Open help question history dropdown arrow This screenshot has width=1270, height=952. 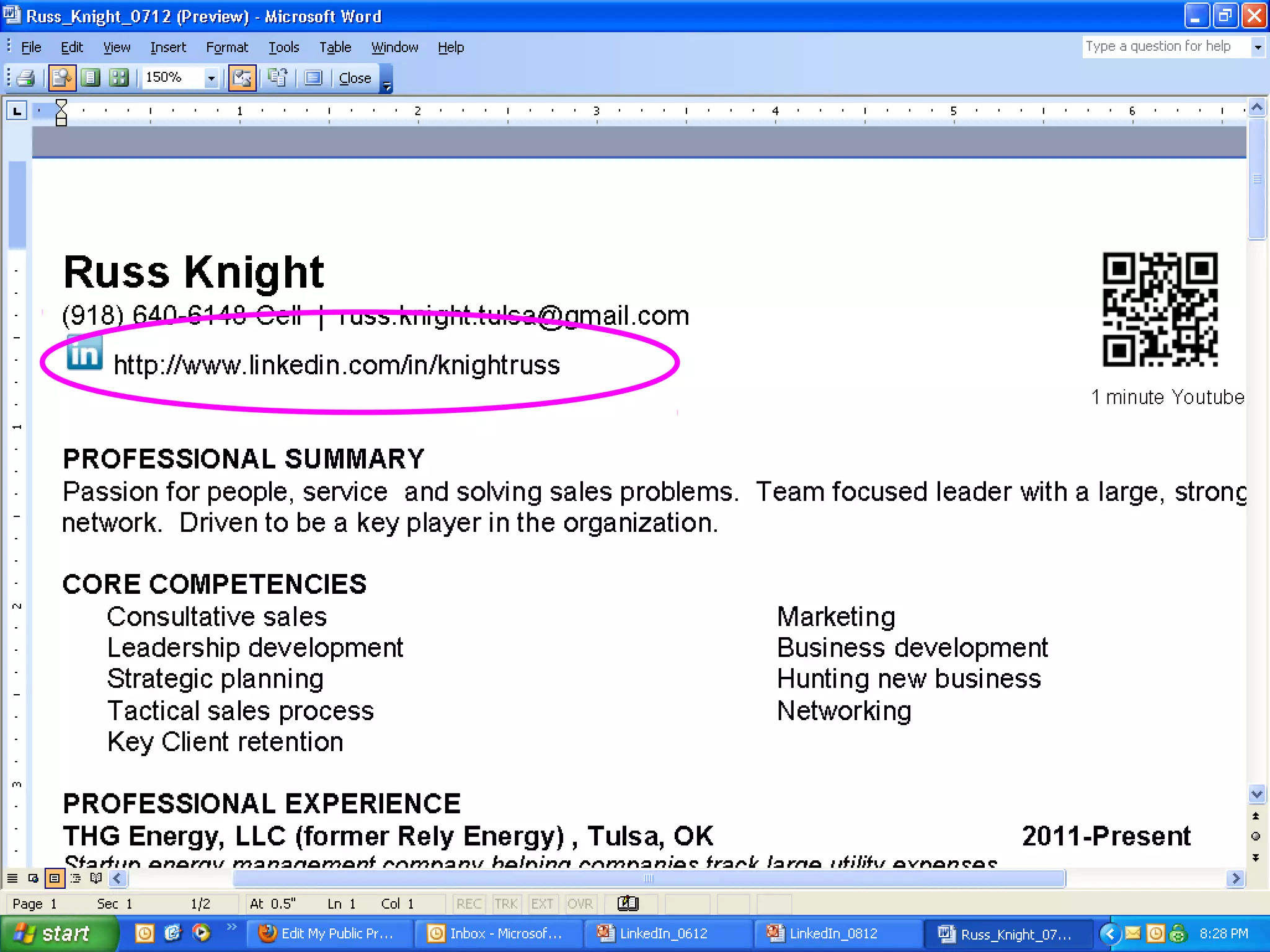[x=1258, y=47]
